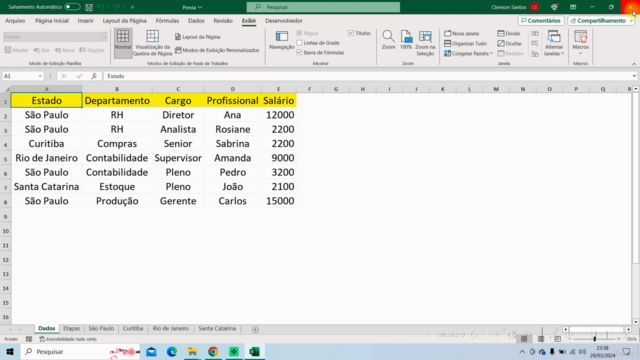Open Modos de Exibição Personalizados
Image resolution: width=640 pixels, height=360 pixels.
click(x=217, y=50)
